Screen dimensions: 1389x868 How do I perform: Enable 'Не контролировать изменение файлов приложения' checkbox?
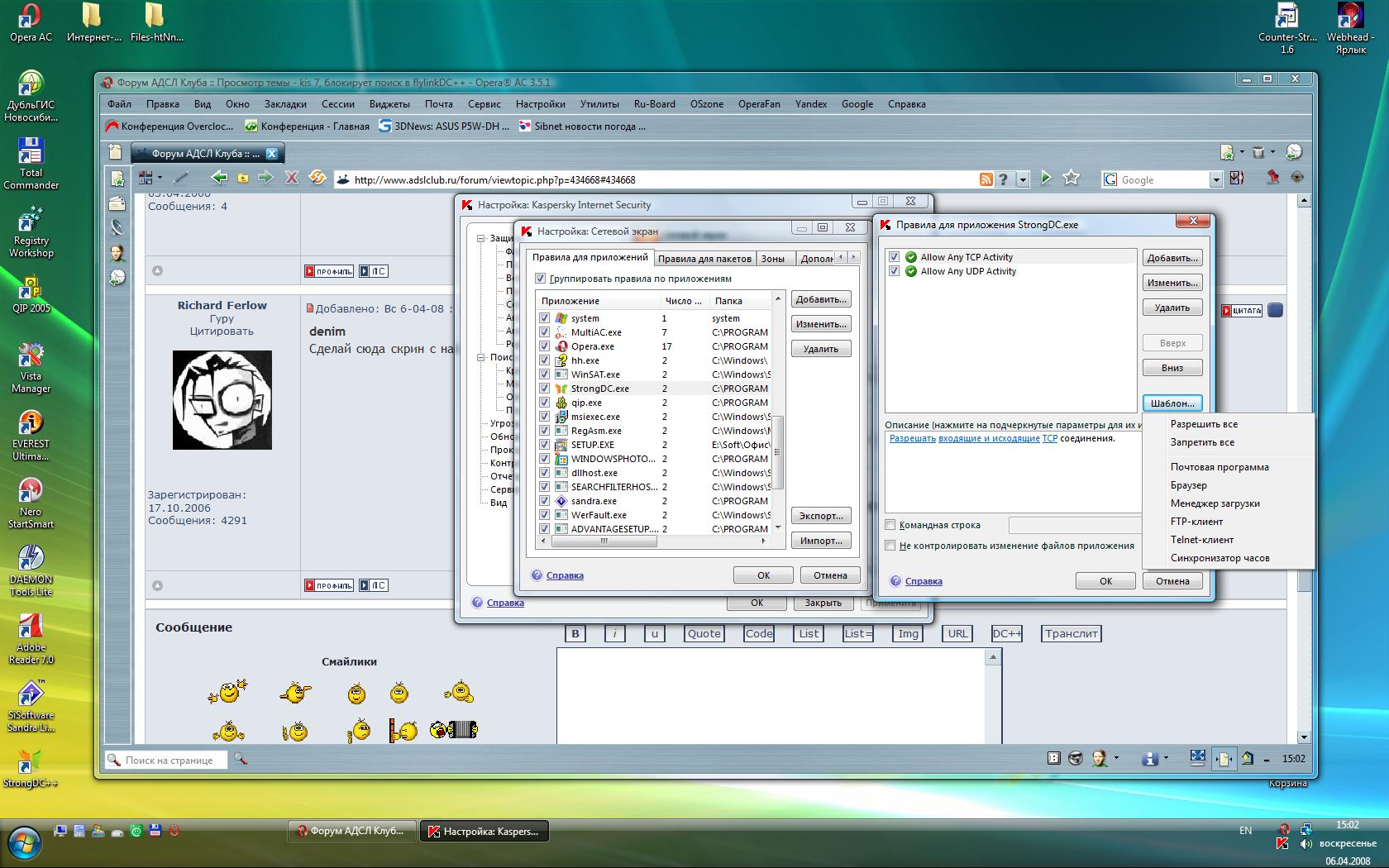890,546
